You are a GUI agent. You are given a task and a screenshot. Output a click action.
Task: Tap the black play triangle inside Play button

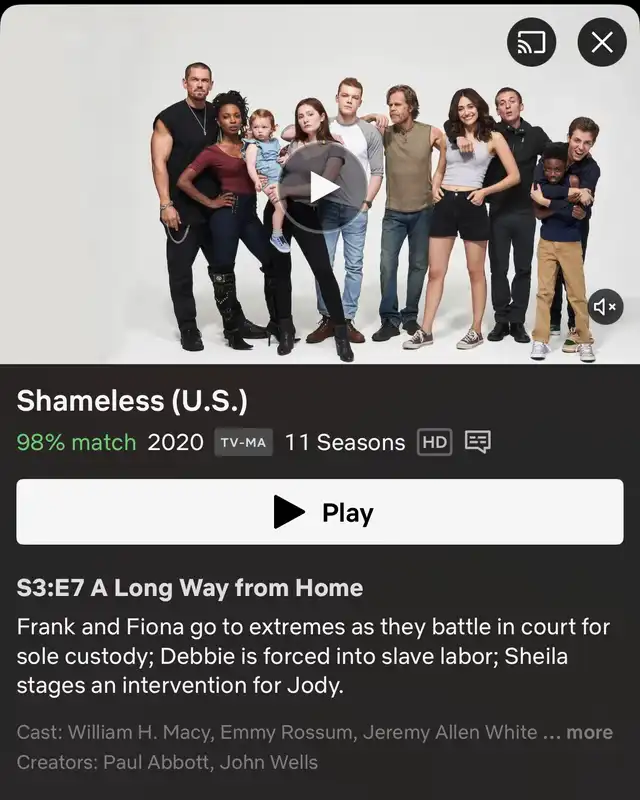coord(289,512)
